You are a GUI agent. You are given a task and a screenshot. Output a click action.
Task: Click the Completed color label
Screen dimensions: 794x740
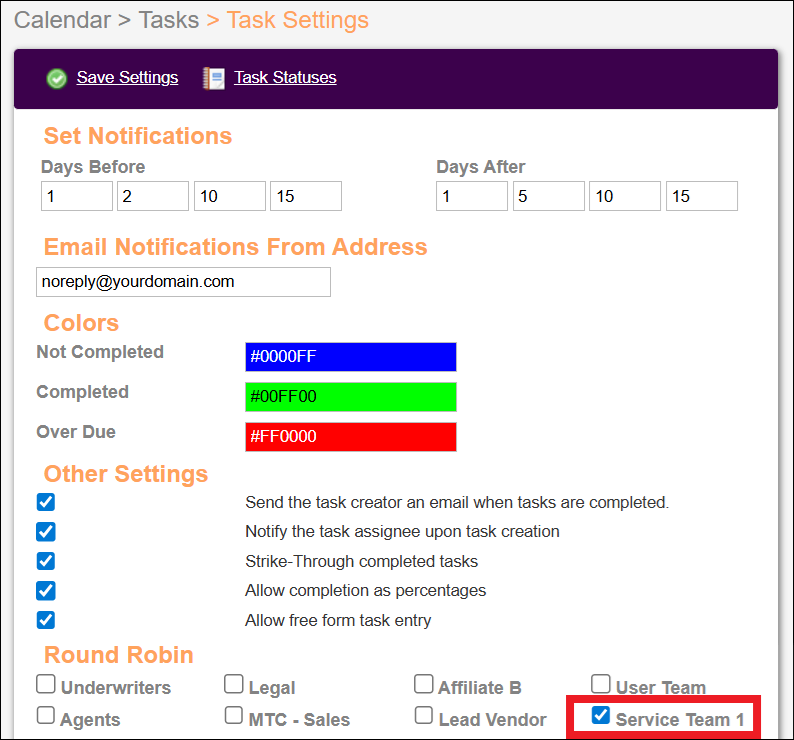83,392
